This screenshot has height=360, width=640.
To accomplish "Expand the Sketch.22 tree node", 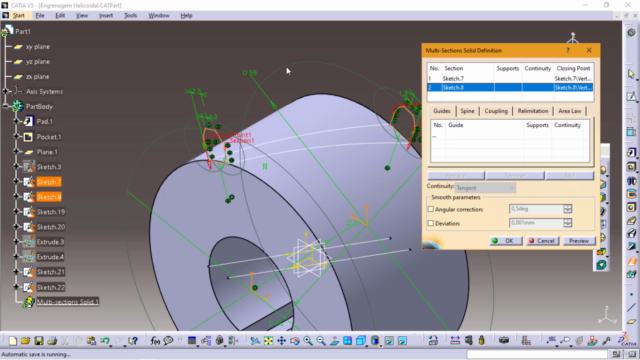I will pyautogui.click(x=16, y=287).
